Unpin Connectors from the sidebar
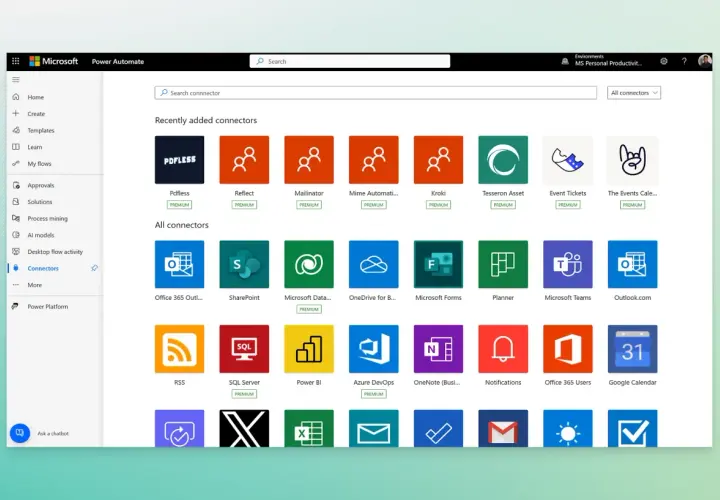This screenshot has width=720, height=500. click(95, 268)
